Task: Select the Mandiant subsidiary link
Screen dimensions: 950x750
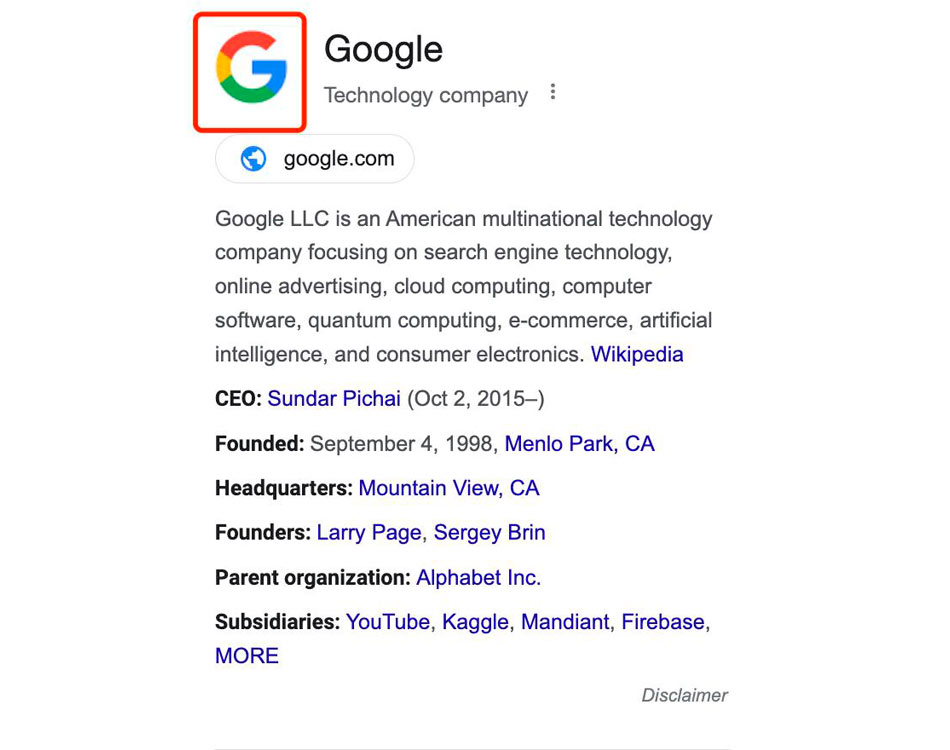Action: pyautogui.click(x=565, y=622)
